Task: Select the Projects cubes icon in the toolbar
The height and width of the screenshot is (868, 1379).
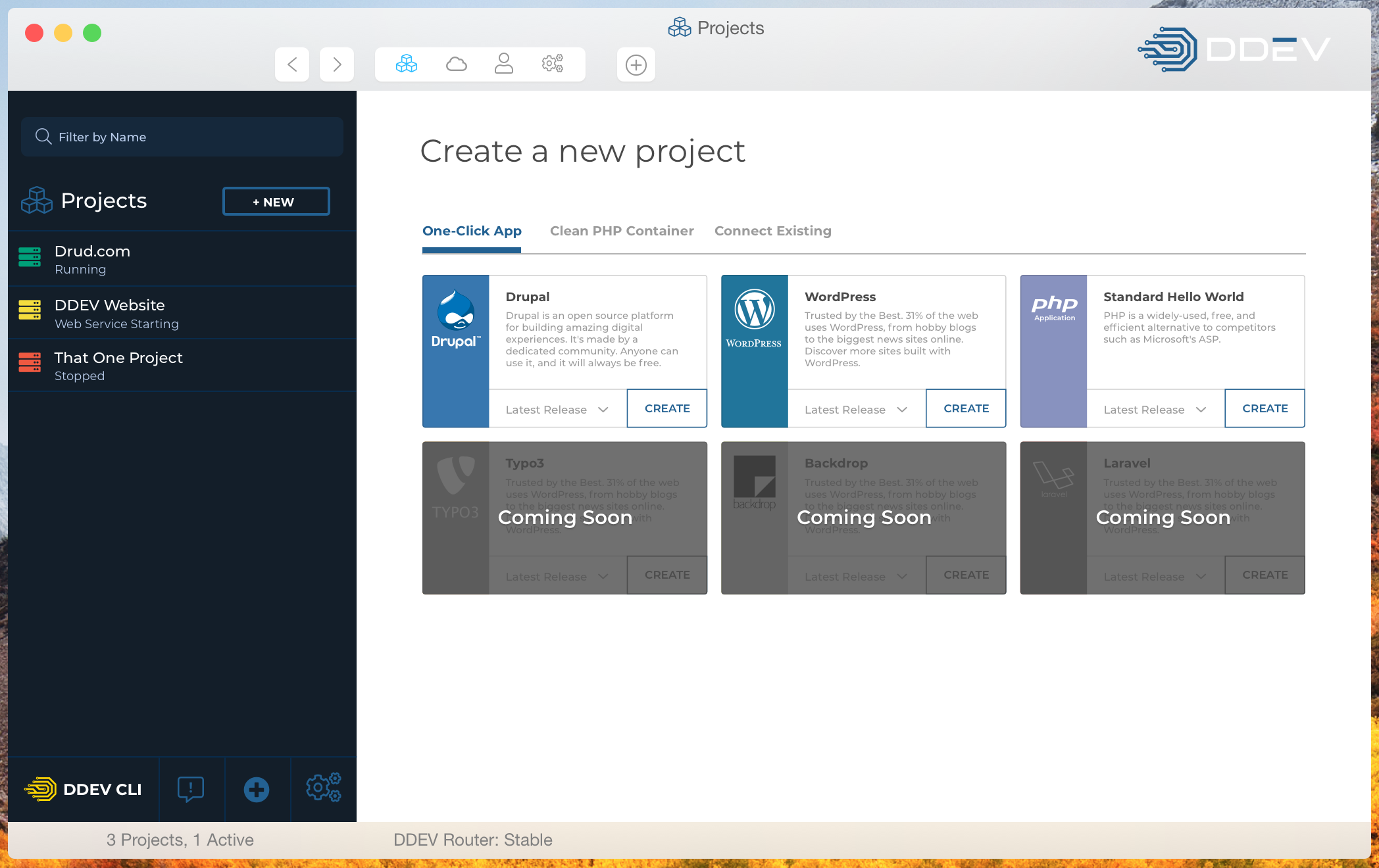Action: tap(406, 64)
